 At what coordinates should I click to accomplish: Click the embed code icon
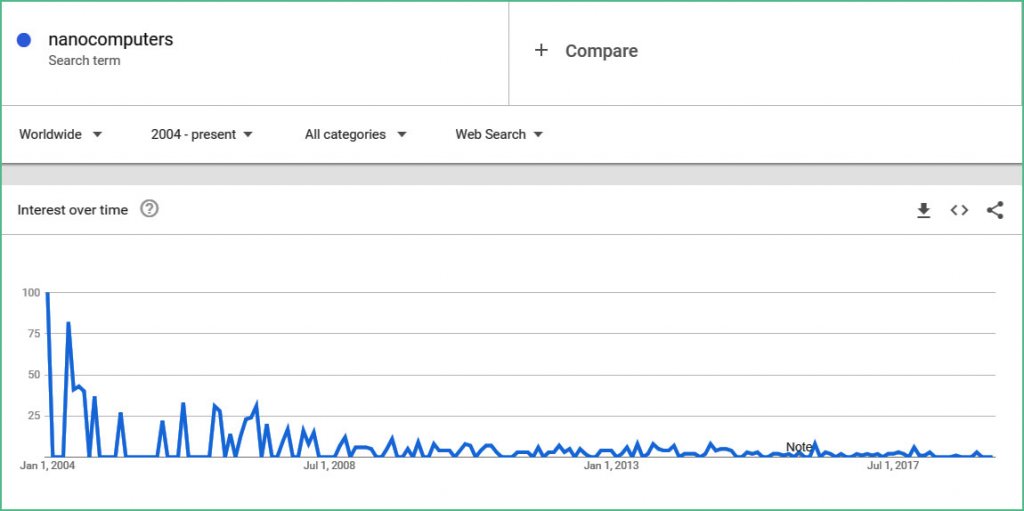click(959, 210)
